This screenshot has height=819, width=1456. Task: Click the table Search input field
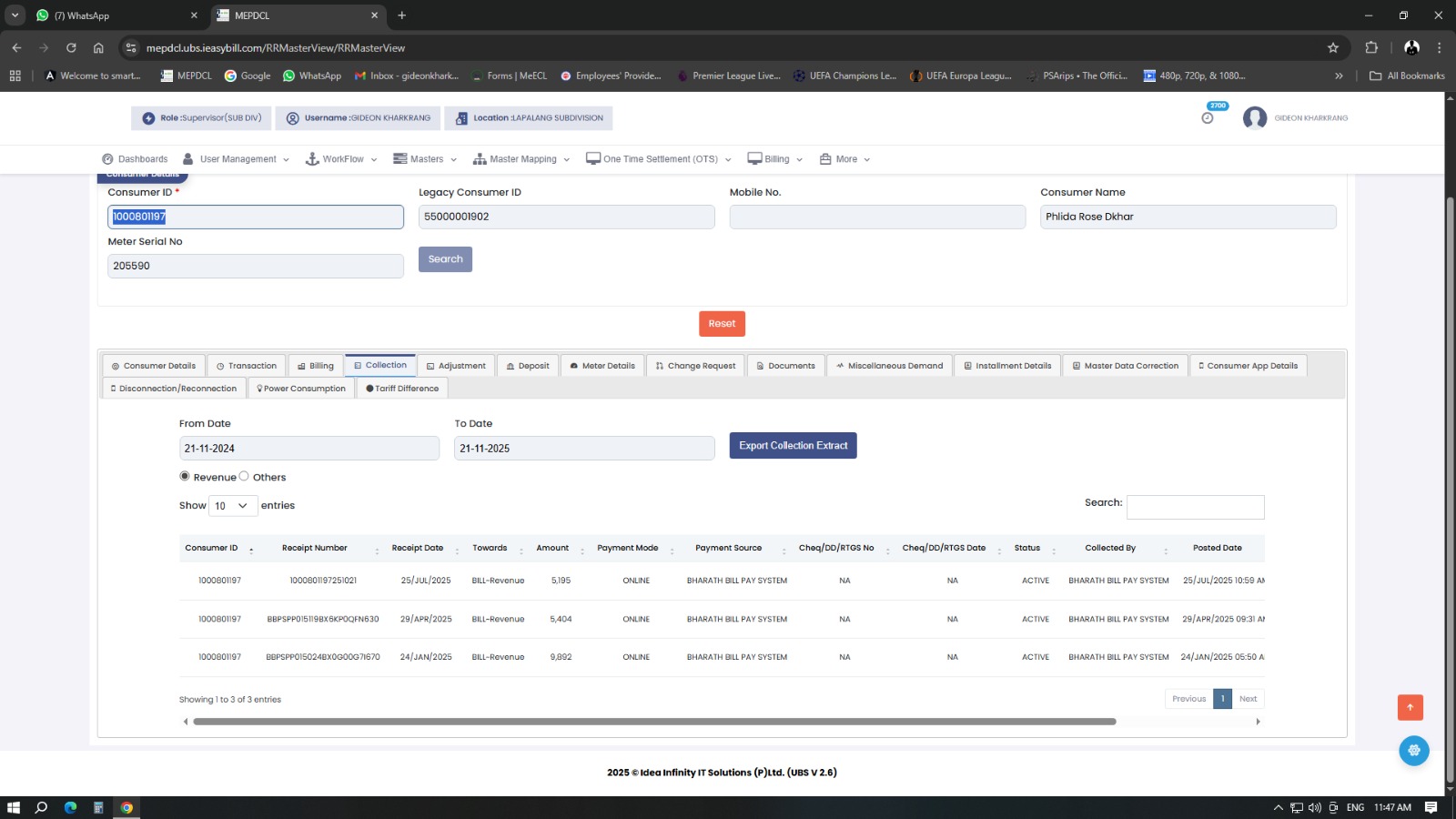pos(1195,507)
